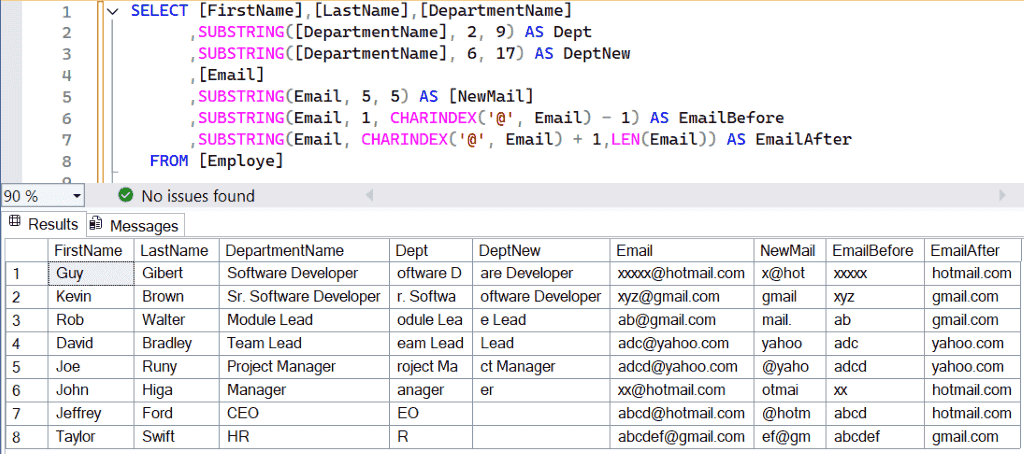This screenshot has height=454, width=1024.
Task: Click the abcdef@gmail.com cell
Action: point(682,436)
